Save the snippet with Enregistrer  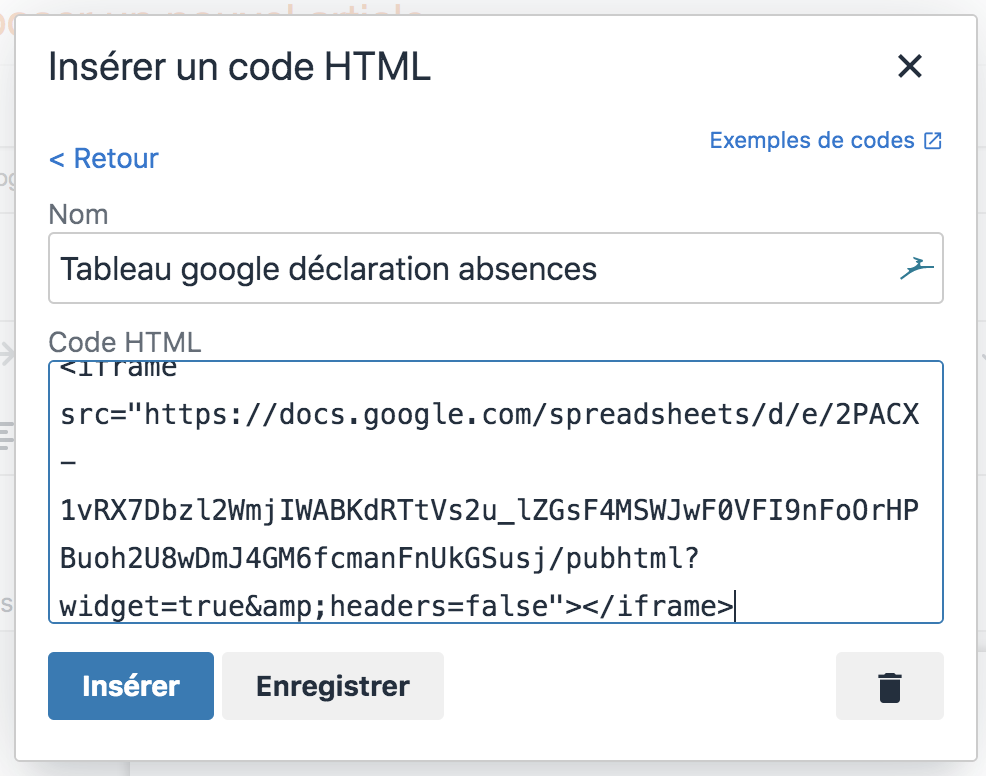[x=333, y=685]
